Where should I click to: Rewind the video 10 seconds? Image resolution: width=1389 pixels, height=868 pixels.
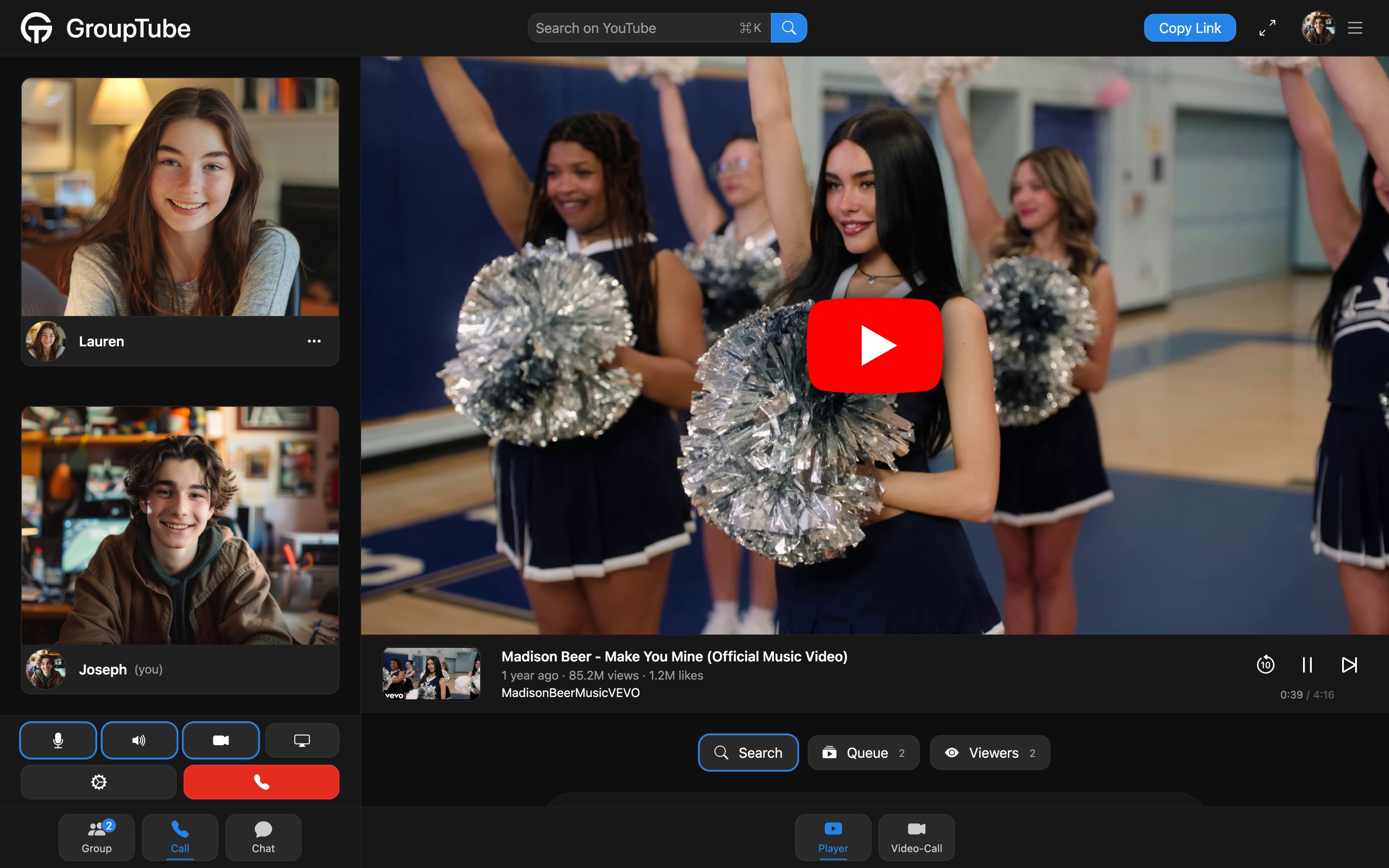tap(1266, 664)
